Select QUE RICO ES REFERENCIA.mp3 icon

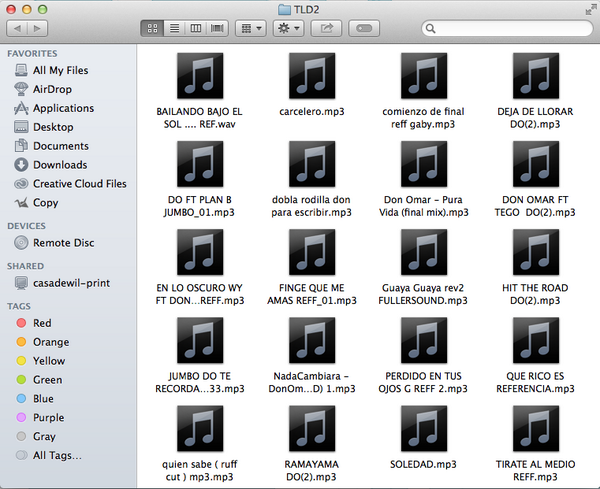pos(536,341)
